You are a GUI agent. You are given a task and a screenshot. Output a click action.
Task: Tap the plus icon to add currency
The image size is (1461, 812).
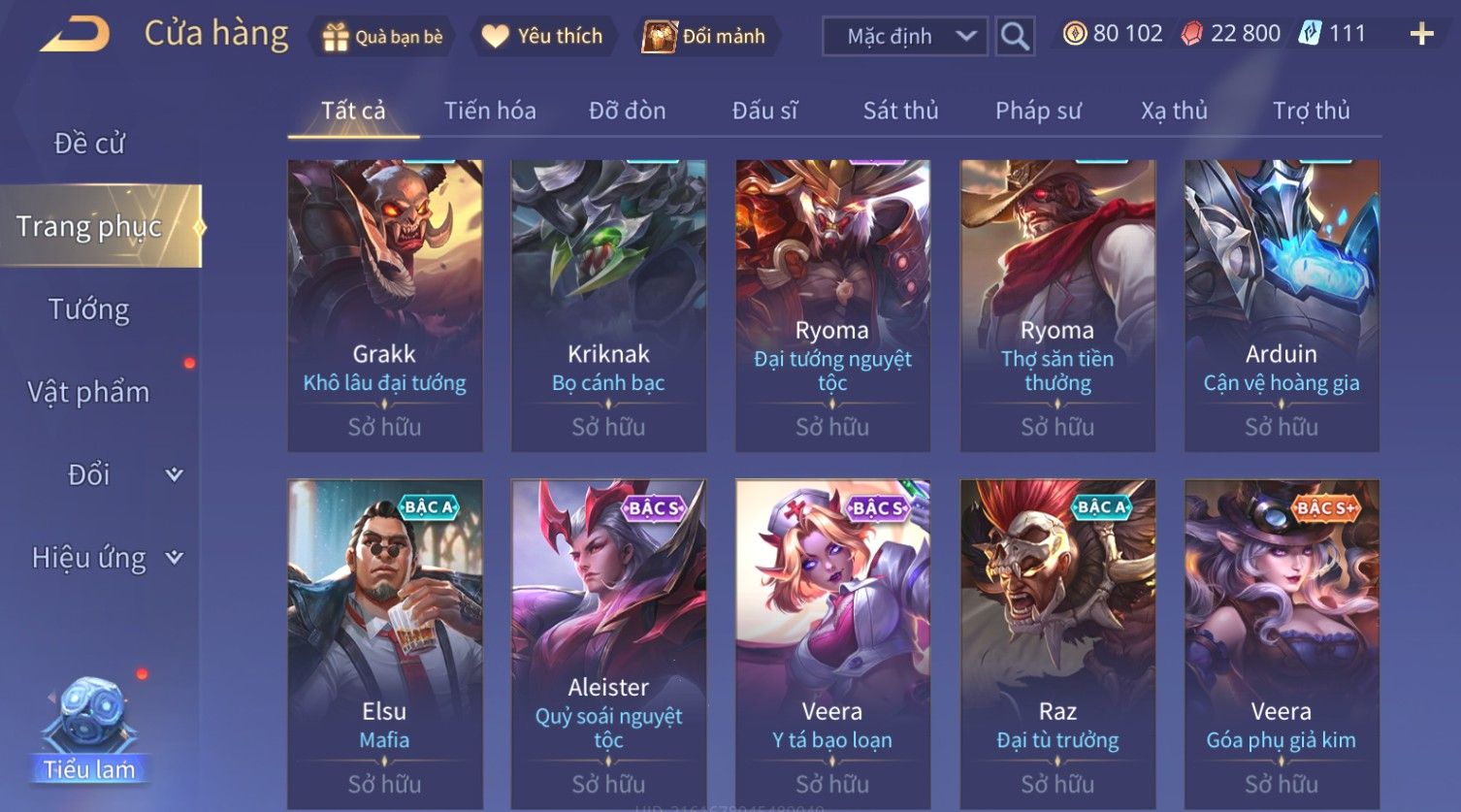[1421, 35]
